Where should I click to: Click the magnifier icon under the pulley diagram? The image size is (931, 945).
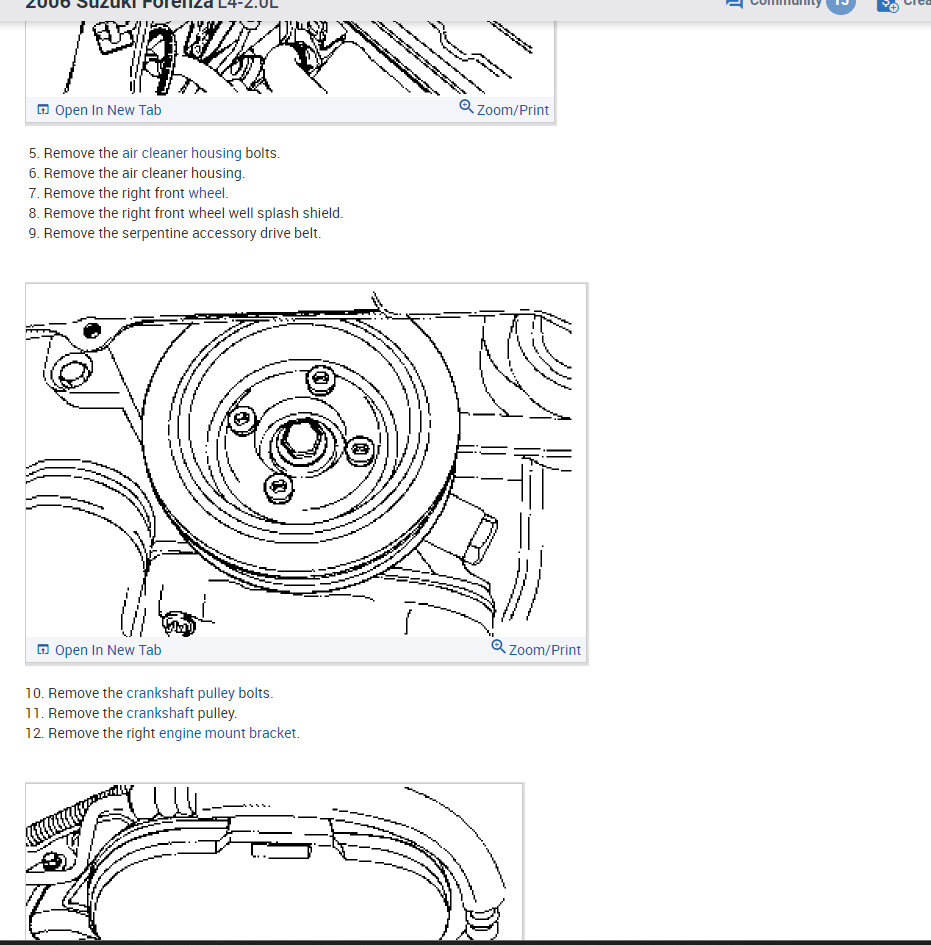pos(498,647)
